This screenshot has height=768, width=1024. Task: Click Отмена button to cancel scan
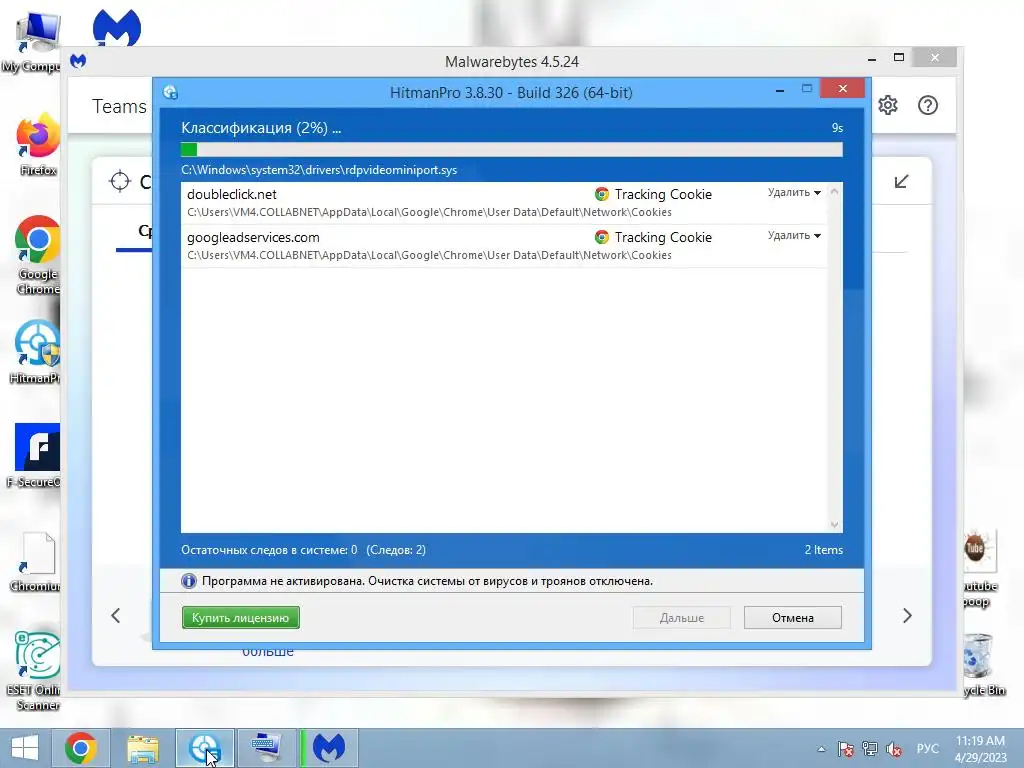click(x=792, y=618)
